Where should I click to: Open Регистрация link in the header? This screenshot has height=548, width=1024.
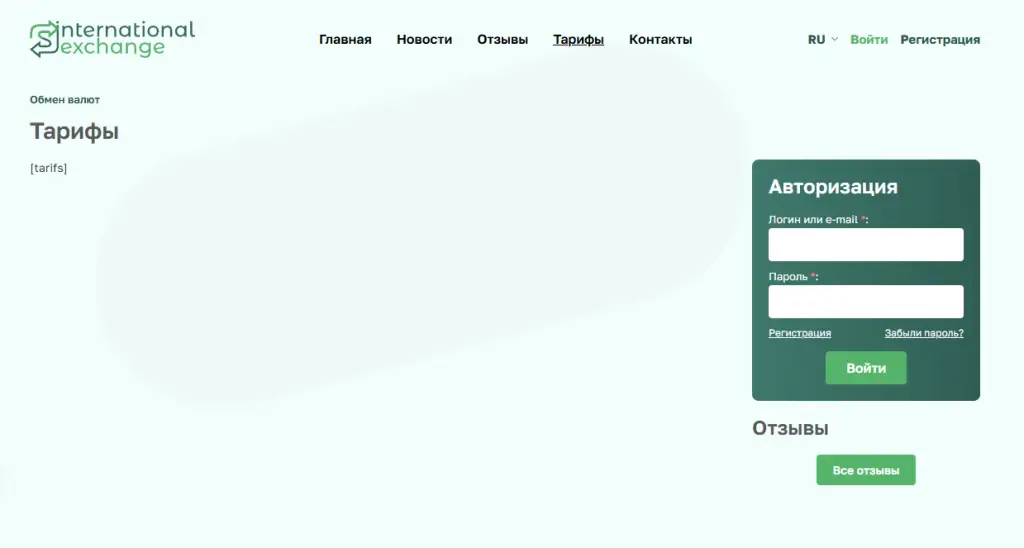[x=940, y=40]
